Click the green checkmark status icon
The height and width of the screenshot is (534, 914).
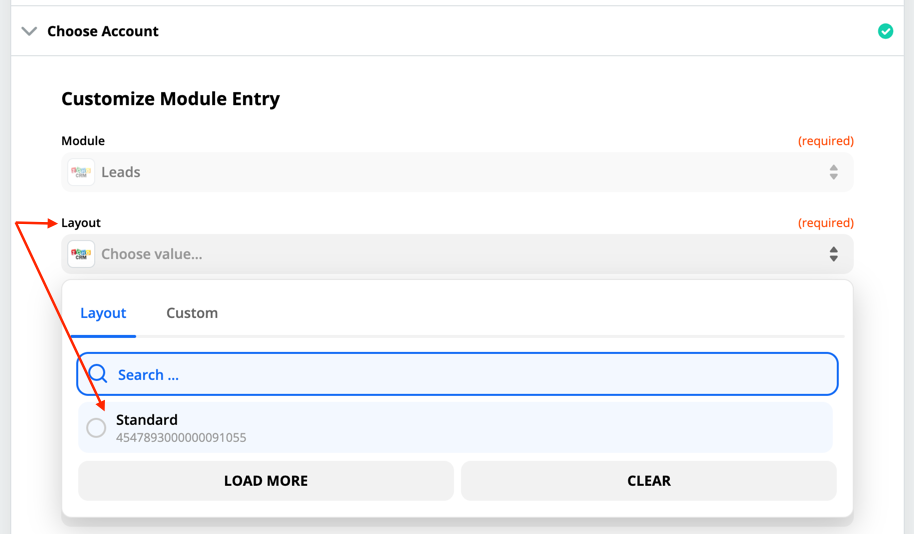(x=885, y=31)
